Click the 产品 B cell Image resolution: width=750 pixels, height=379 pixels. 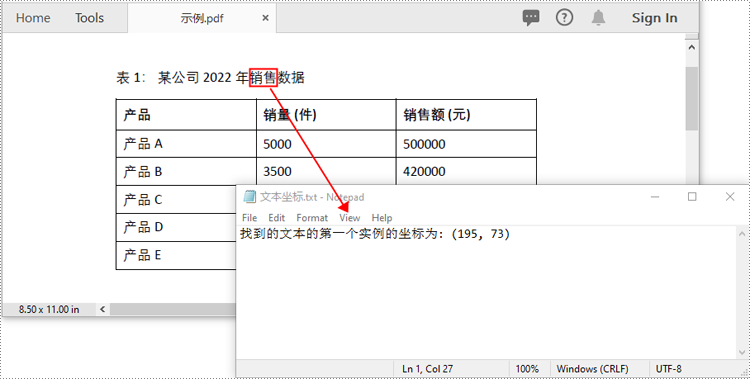point(186,171)
